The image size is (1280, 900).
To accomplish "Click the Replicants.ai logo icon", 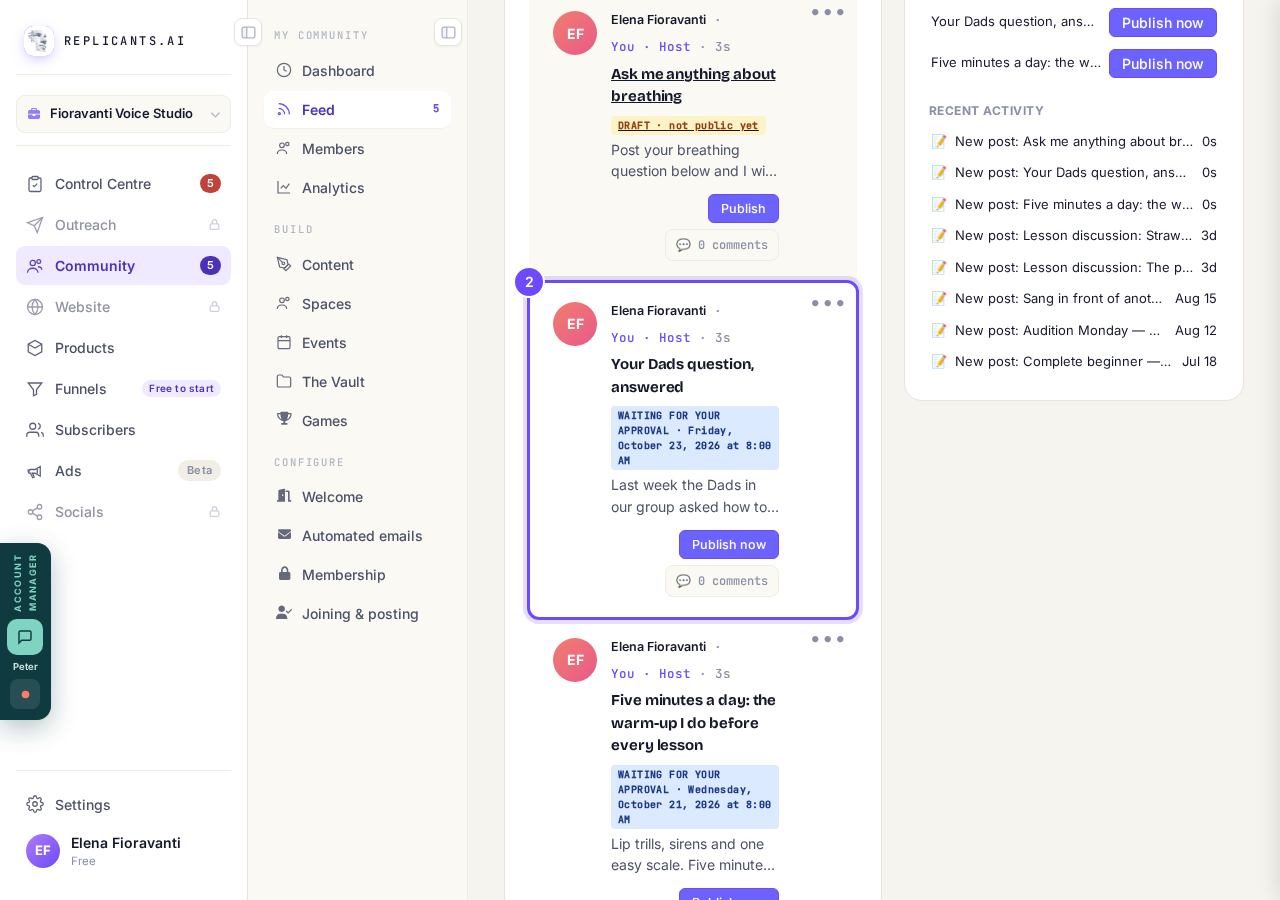I will pos(39,41).
